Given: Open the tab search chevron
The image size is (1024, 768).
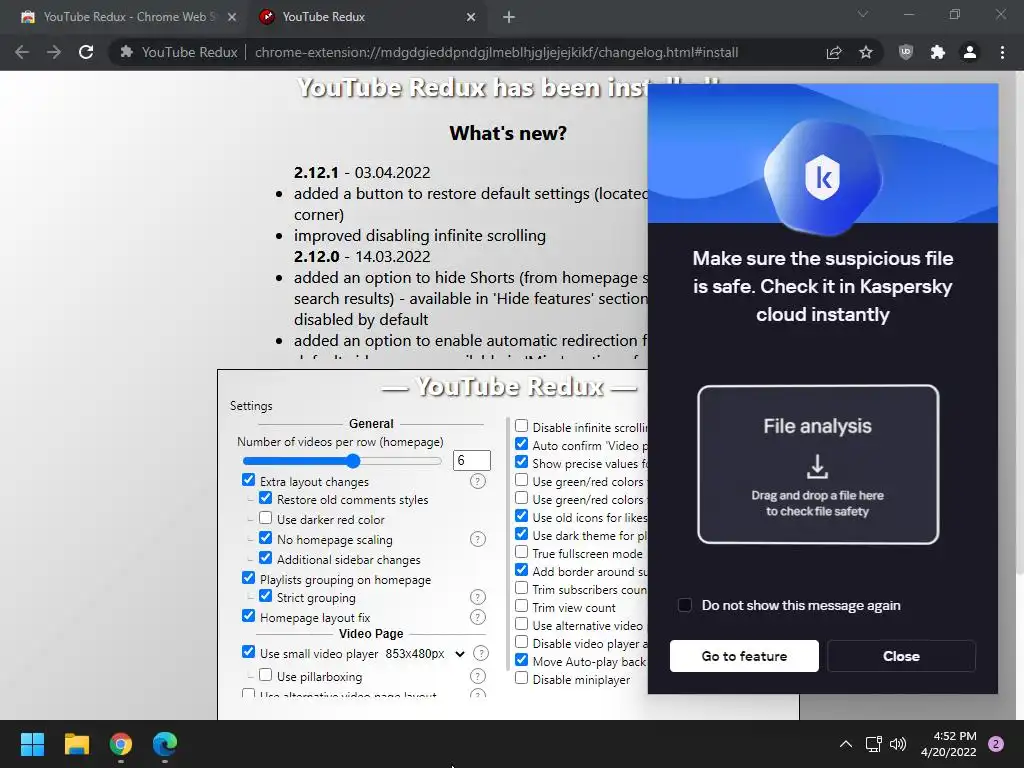Looking at the screenshot, I should pos(863,14).
